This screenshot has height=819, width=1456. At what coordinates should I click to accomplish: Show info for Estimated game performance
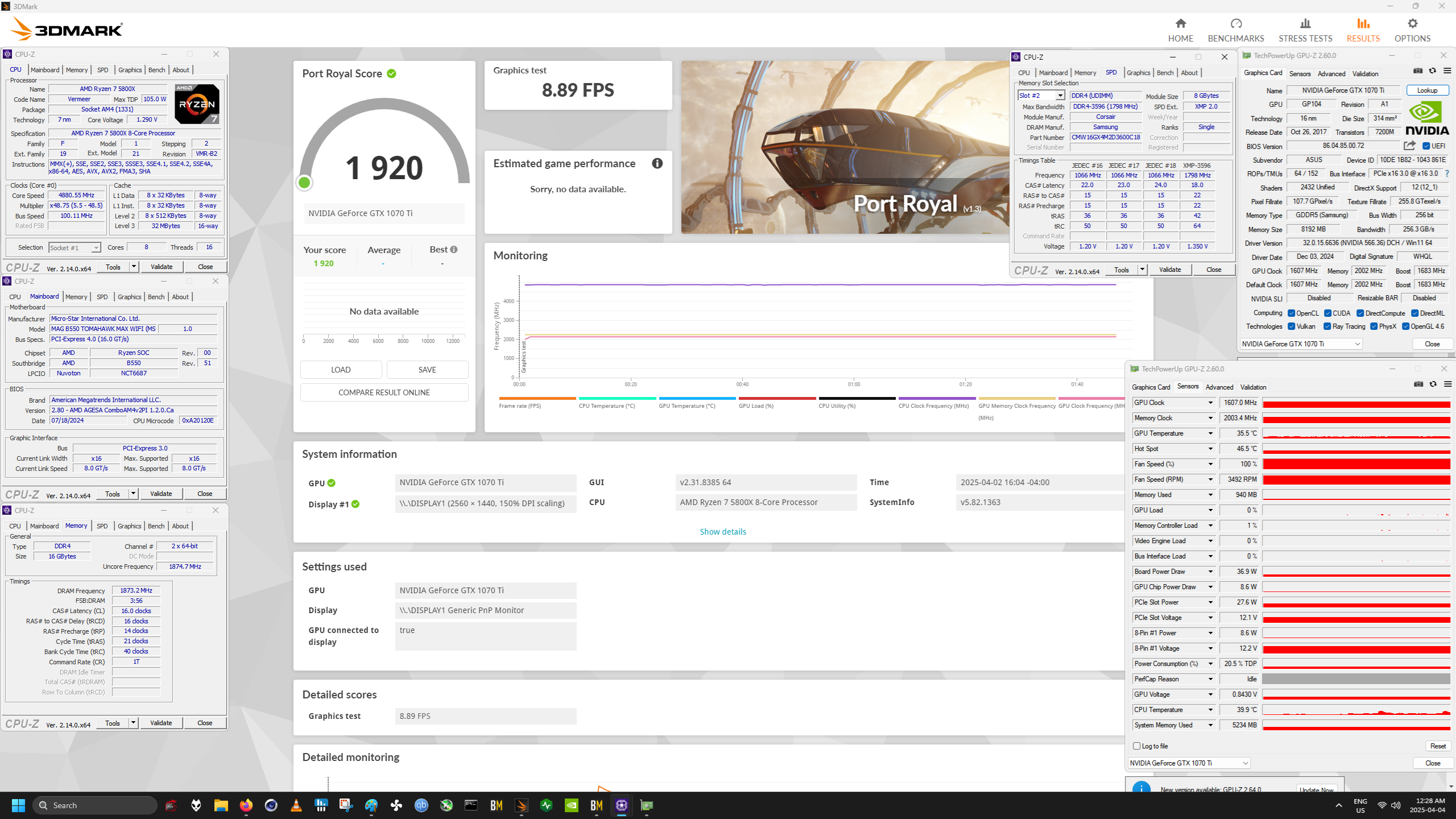point(657,164)
